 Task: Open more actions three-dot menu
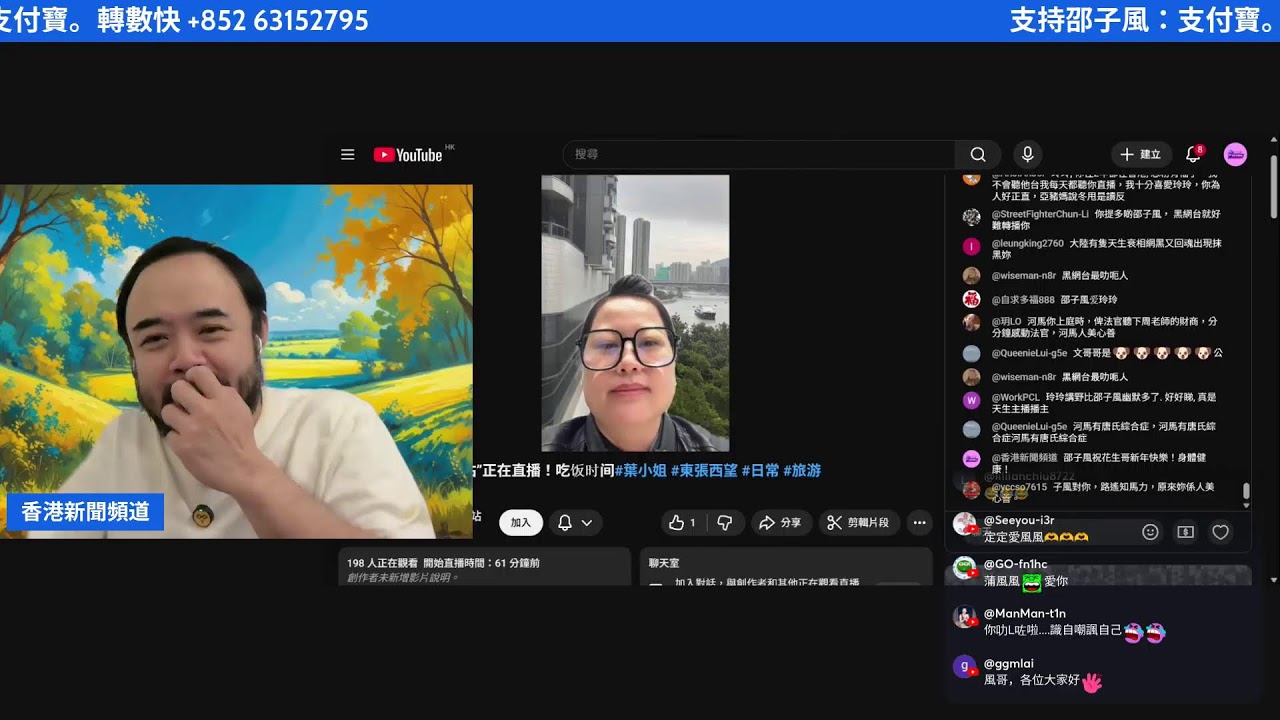[x=919, y=523]
